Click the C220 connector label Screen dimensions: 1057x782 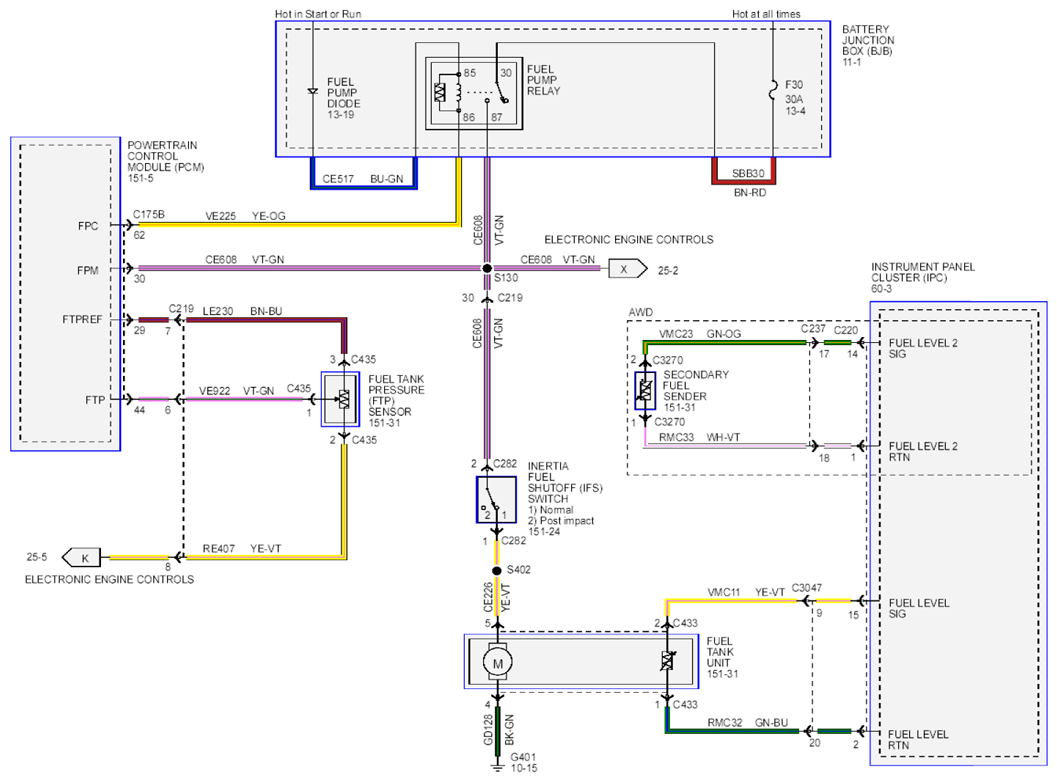846,330
